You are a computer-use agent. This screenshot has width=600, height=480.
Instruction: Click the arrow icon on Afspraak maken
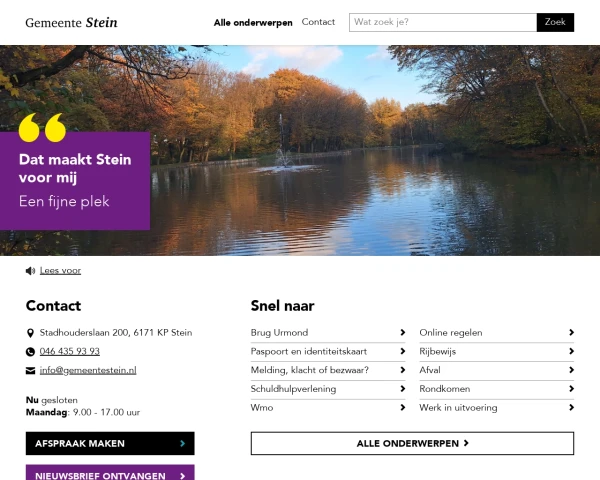tap(183, 443)
